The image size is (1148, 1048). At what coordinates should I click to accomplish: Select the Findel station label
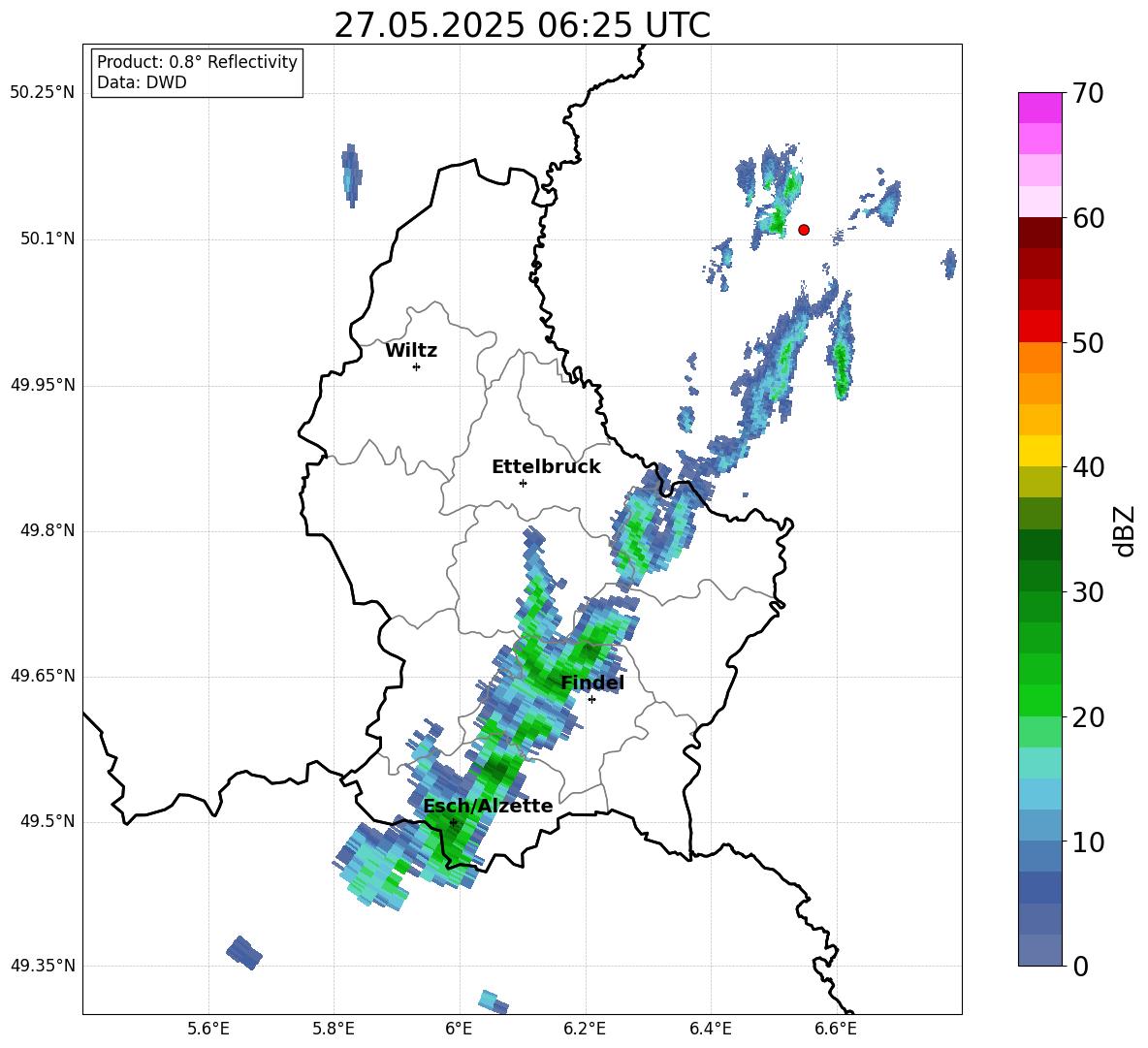pyautogui.click(x=592, y=683)
